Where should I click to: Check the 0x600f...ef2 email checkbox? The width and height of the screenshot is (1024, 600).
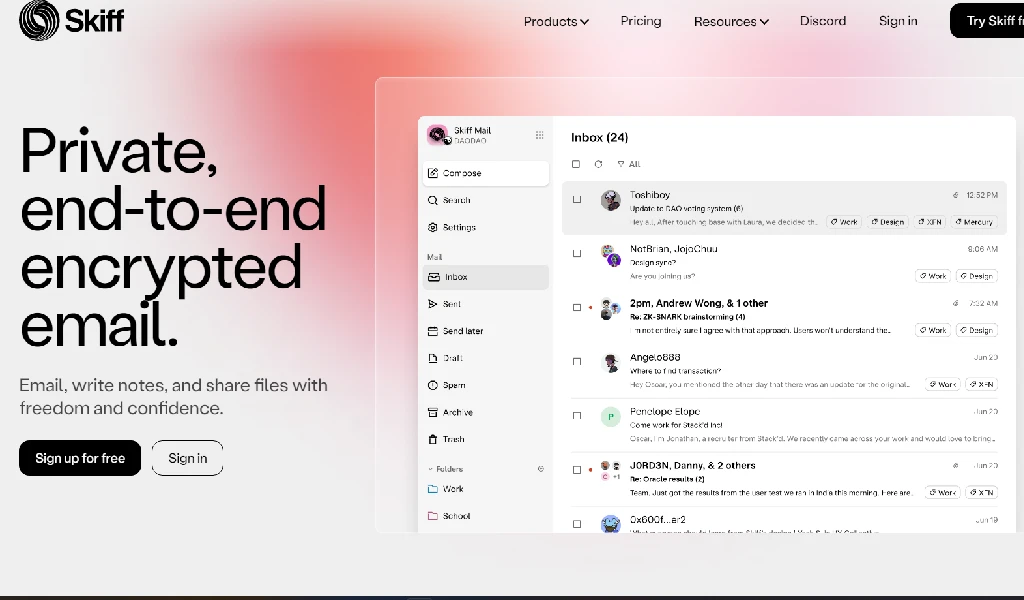(x=577, y=524)
